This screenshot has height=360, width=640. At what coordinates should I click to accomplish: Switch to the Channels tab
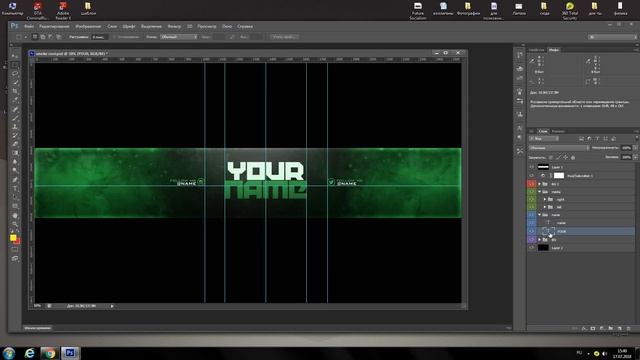(558, 131)
